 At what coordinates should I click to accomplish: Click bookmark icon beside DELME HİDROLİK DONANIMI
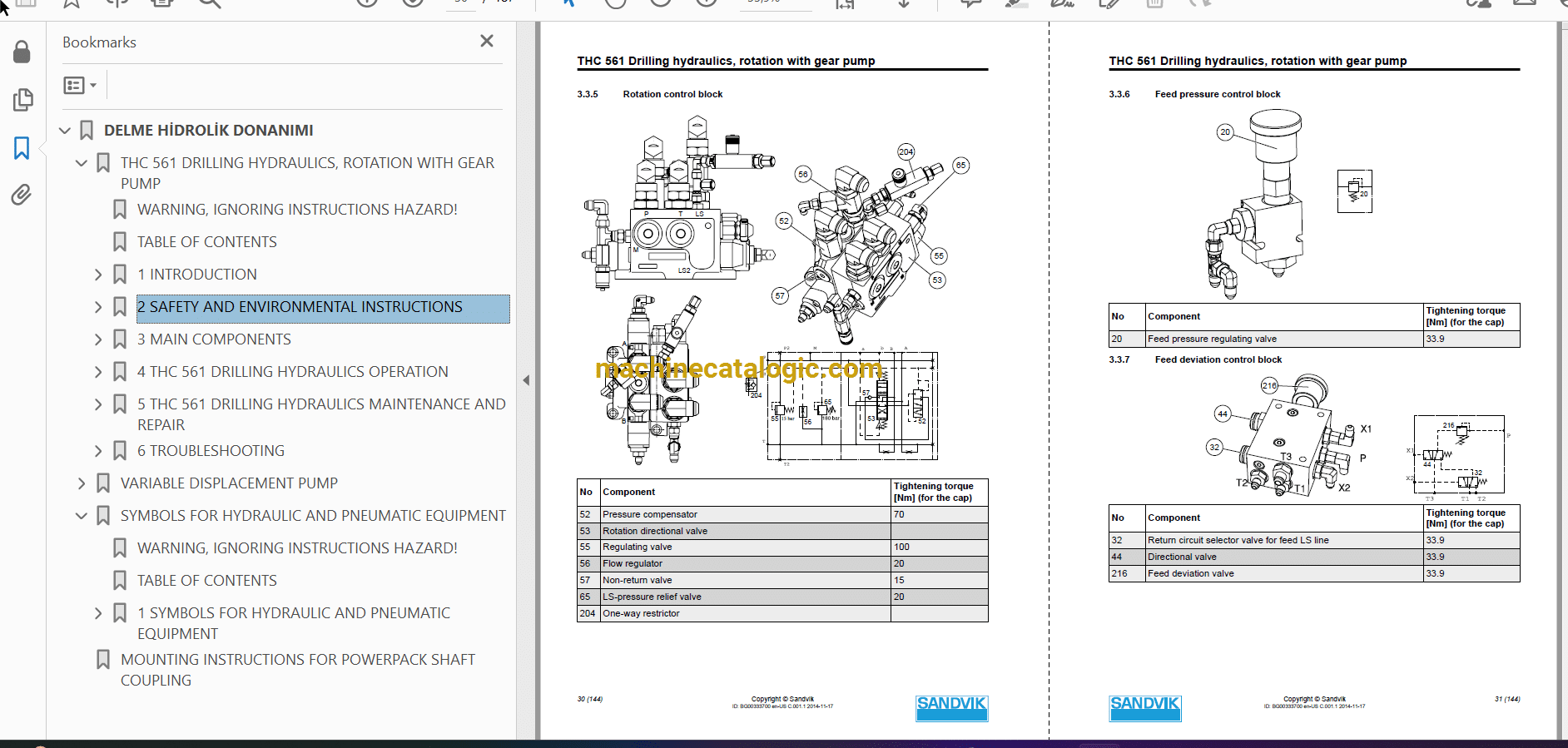tap(87, 131)
